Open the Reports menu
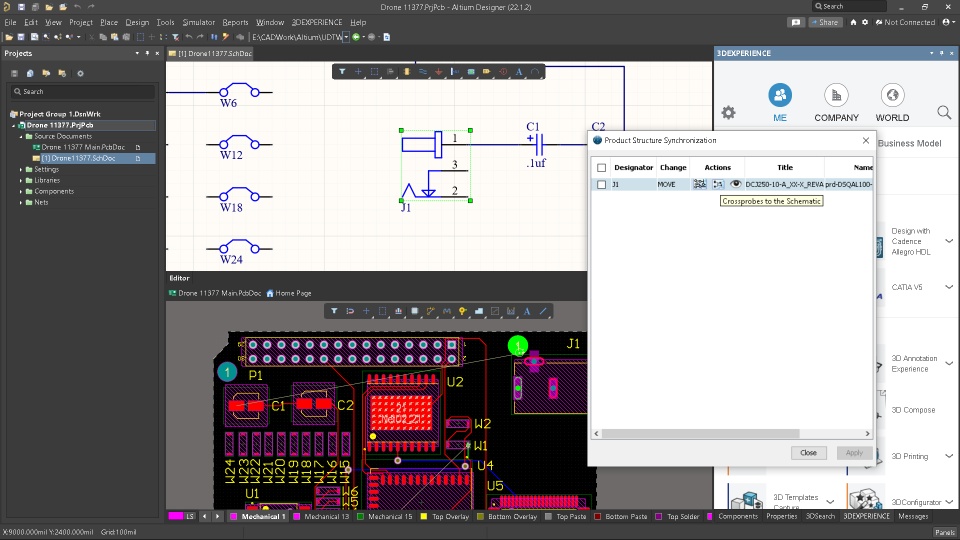Image resolution: width=960 pixels, height=540 pixels. (235, 22)
